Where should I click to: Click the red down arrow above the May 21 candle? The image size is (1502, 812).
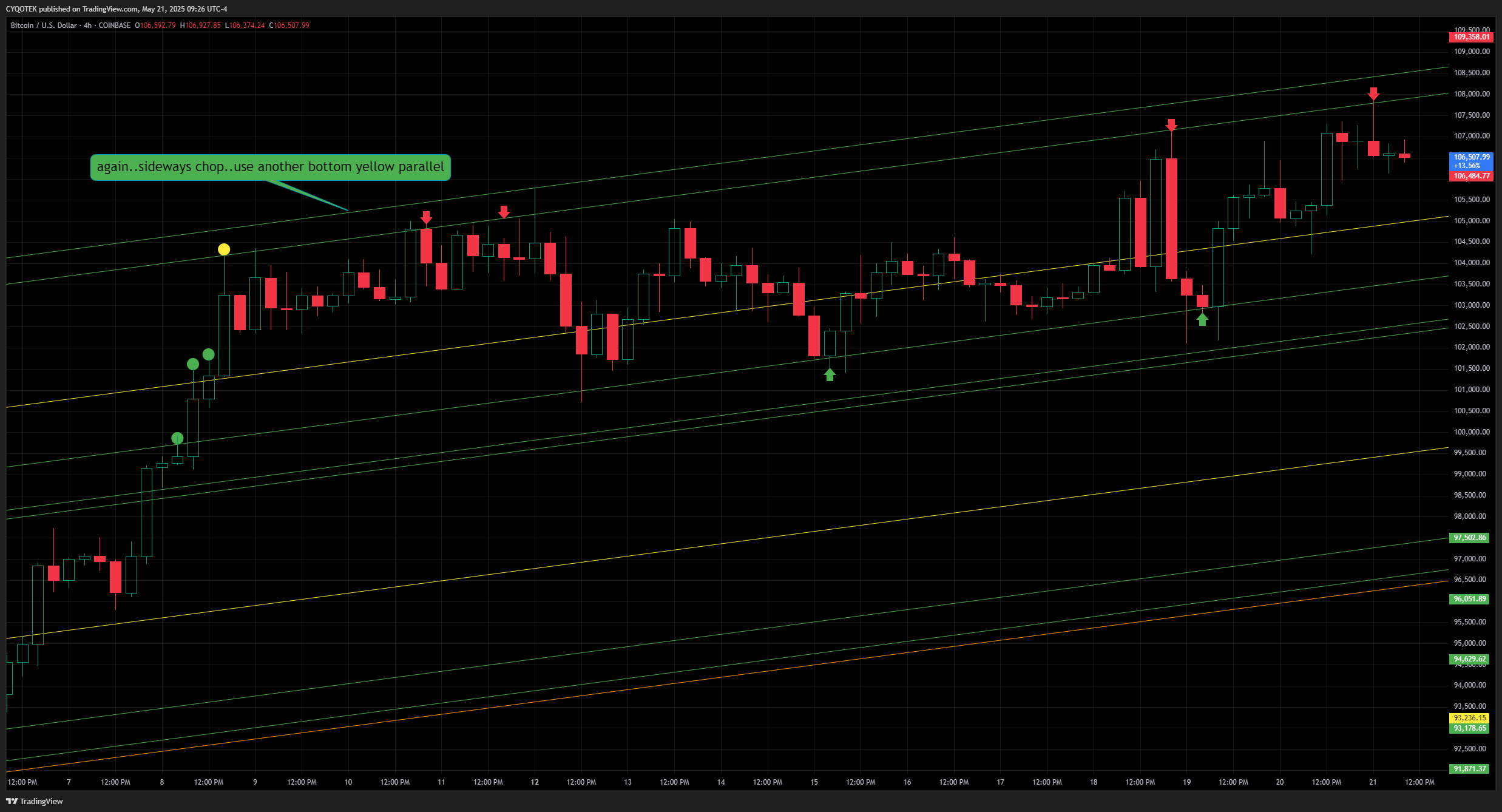1373,94
